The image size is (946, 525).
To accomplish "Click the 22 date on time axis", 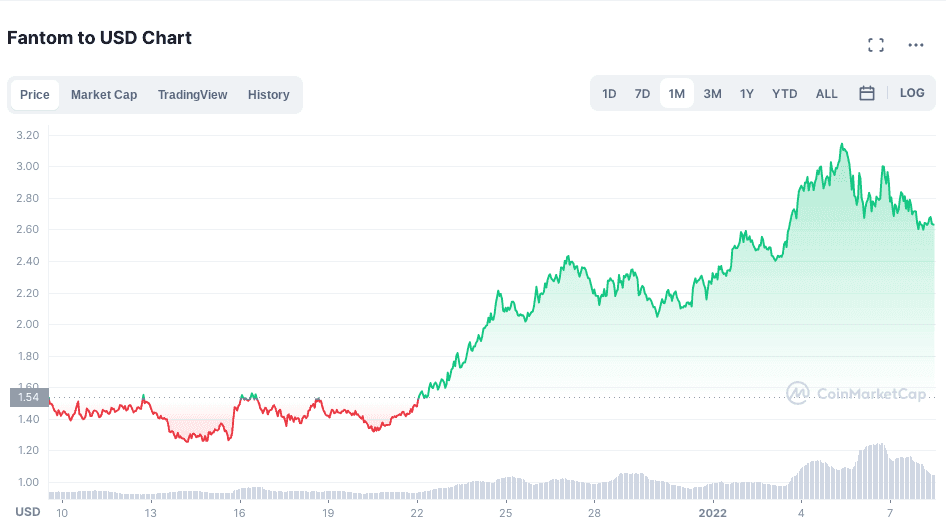I will click(417, 512).
